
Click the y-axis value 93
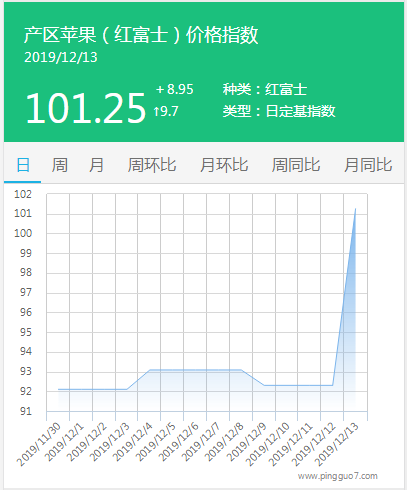(x=26, y=371)
